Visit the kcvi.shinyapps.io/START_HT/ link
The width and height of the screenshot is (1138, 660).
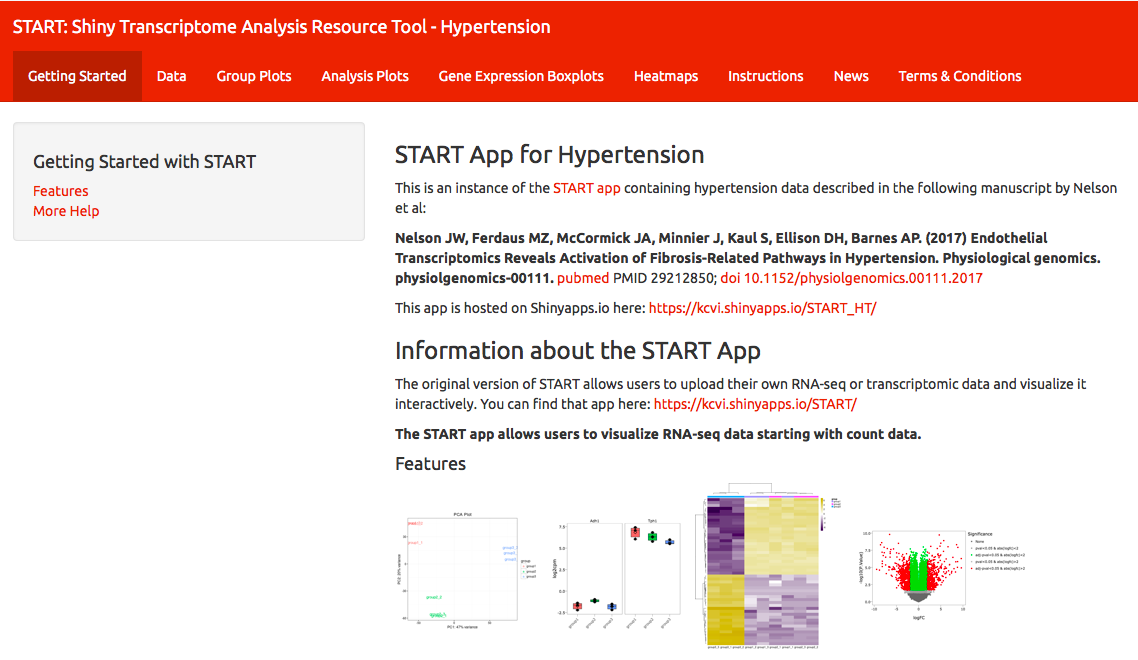763,308
